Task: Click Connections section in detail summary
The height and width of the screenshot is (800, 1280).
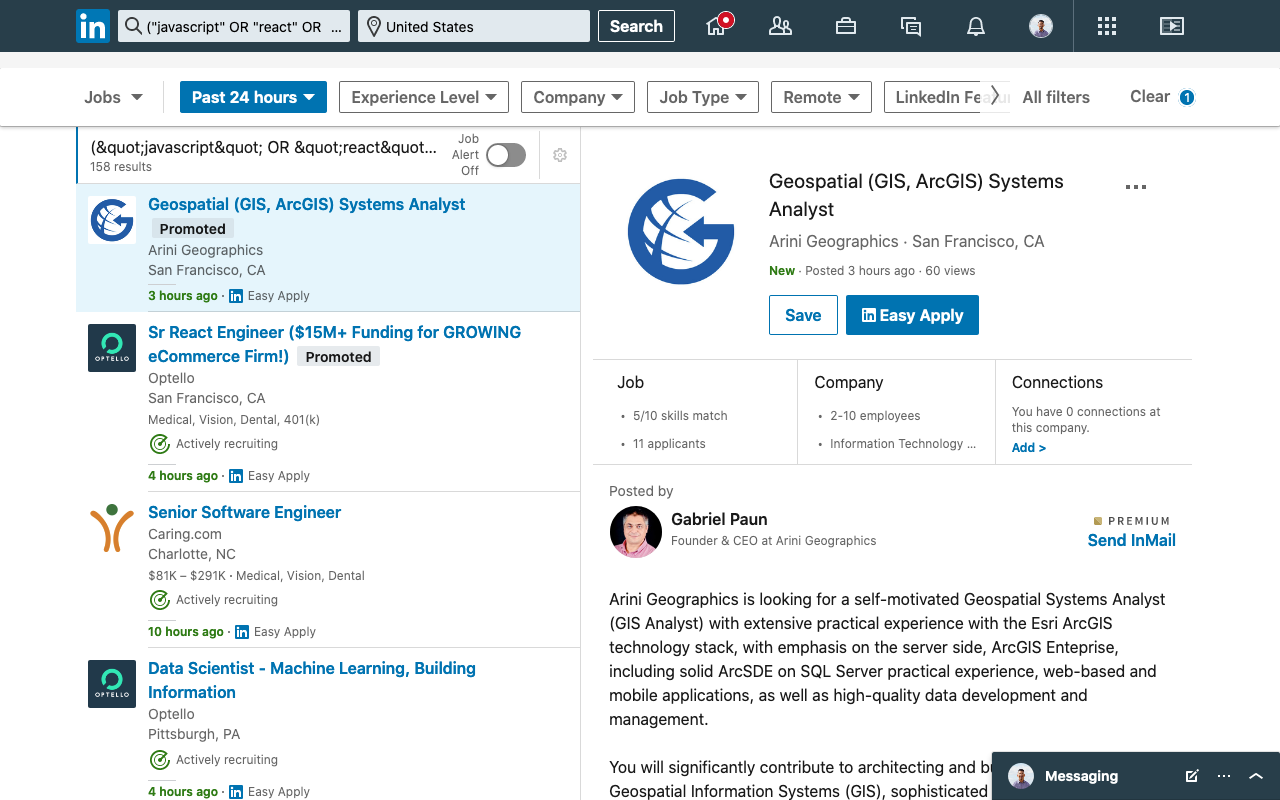Action: 1094,412
